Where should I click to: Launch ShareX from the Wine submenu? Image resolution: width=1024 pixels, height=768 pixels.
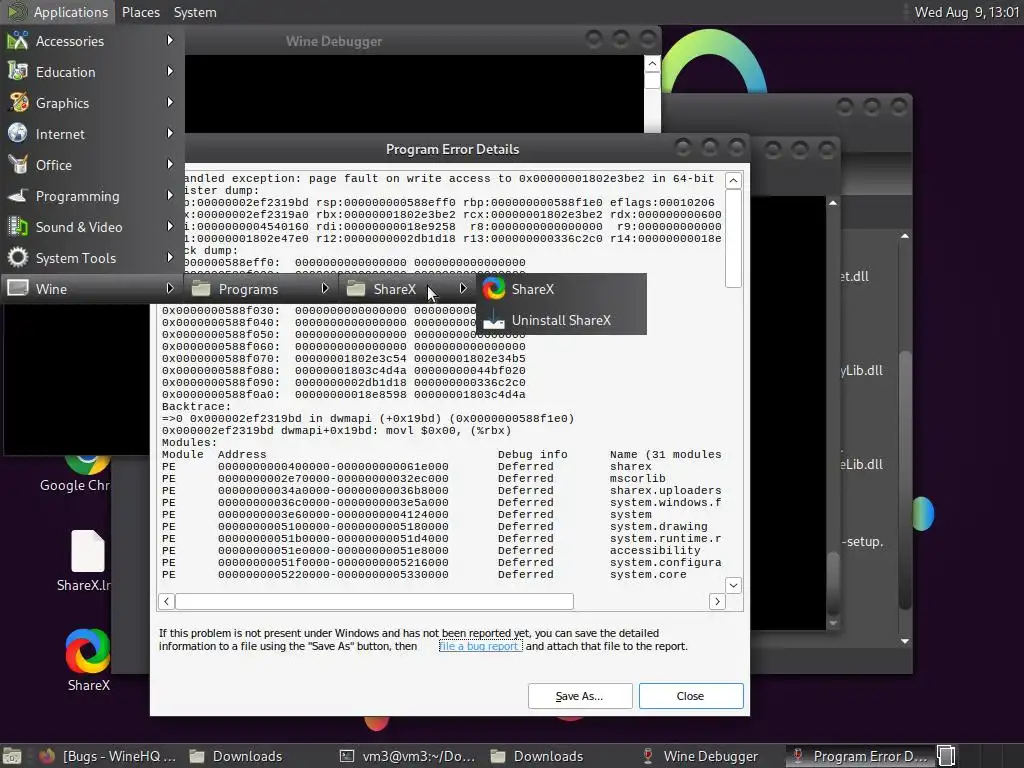(494, 289)
